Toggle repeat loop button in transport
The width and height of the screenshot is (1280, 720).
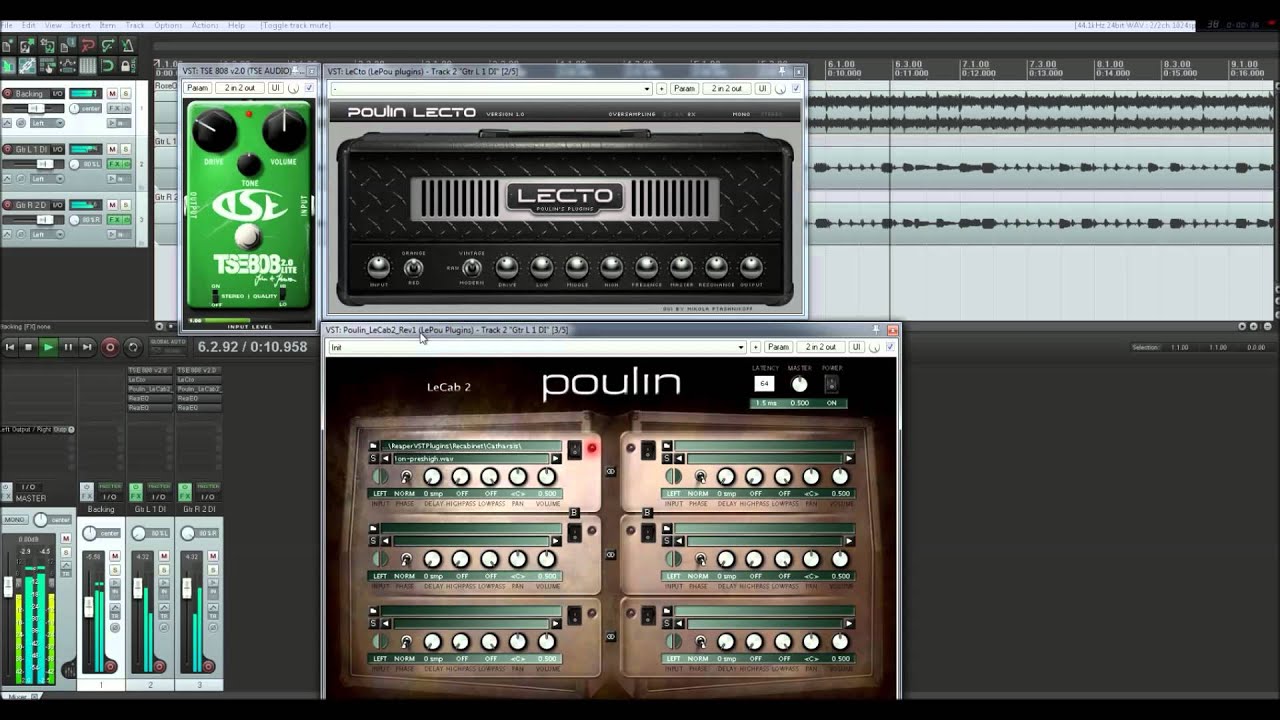pyautogui.click(x=133, y=347)
